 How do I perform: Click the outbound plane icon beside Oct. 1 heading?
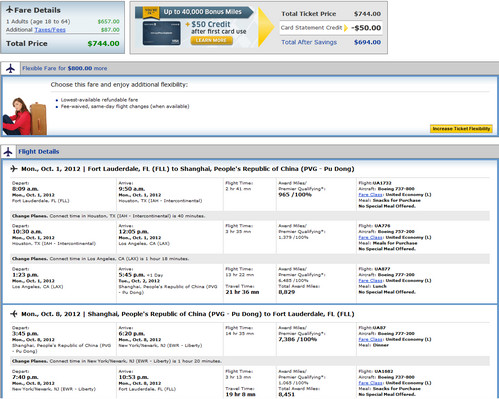click(14, 169)
